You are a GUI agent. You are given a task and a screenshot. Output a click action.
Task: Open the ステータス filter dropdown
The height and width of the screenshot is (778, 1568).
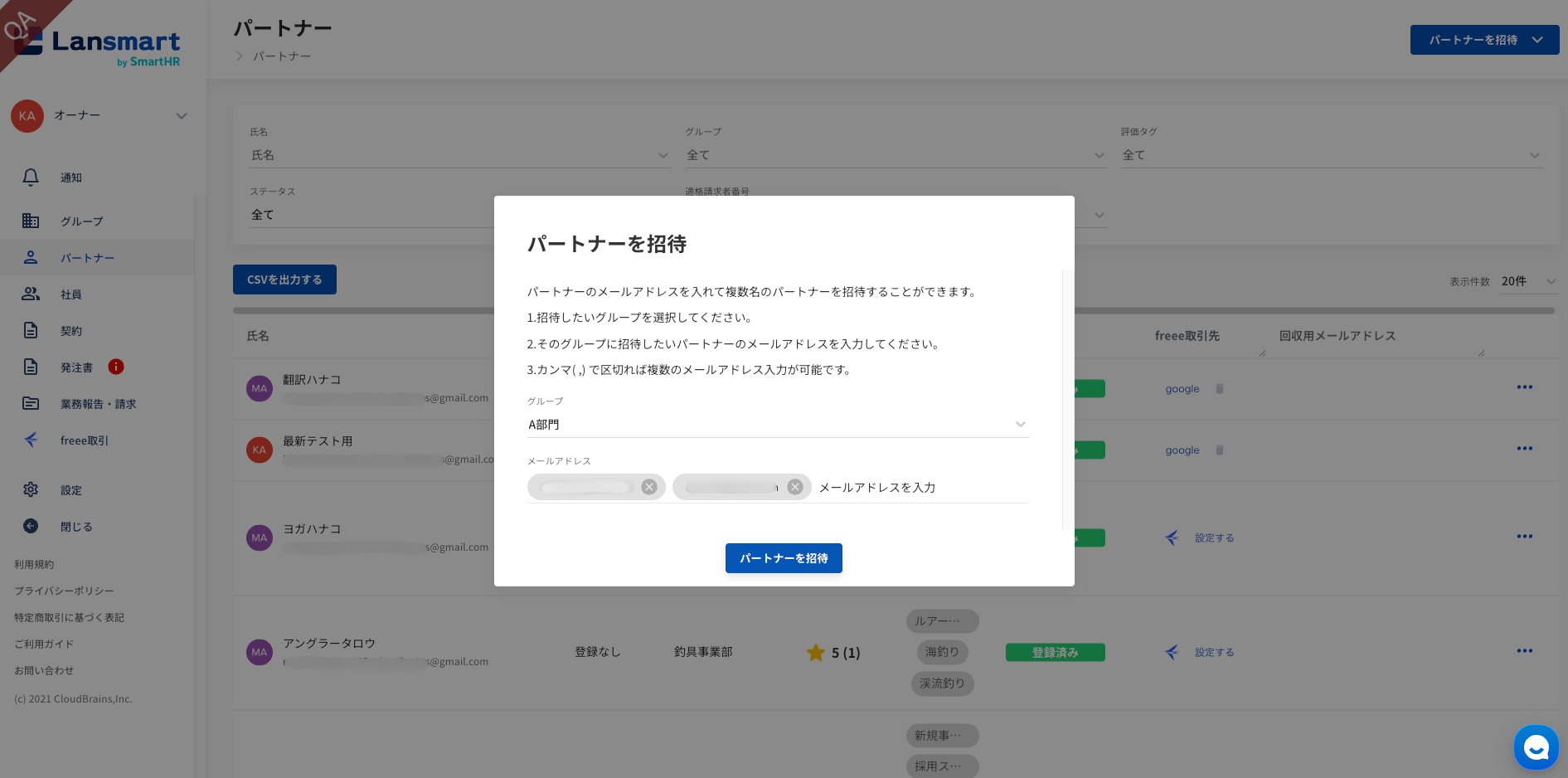[x=371, y=215]
